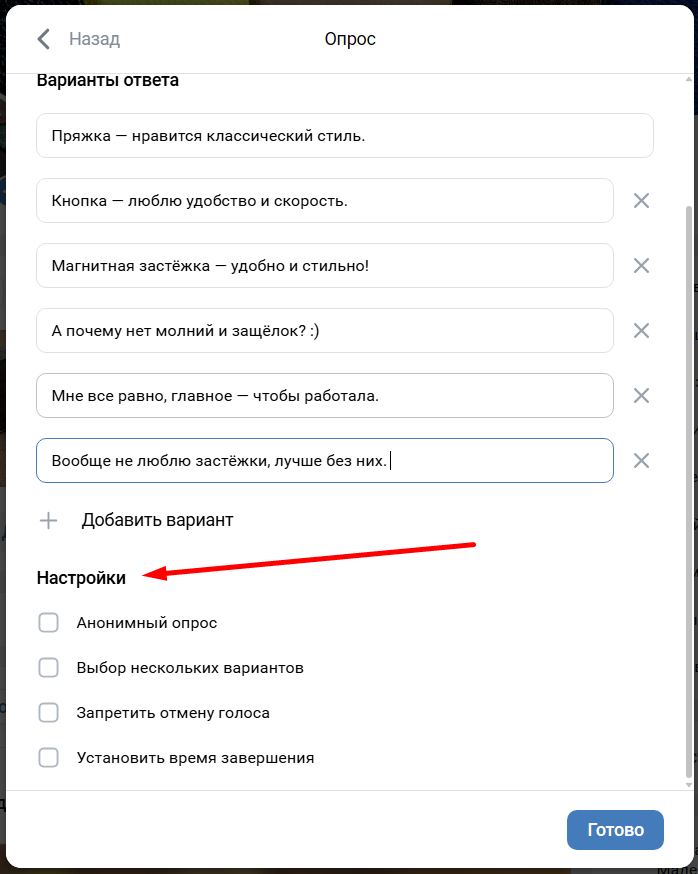Screen dimensions: 698x874
Task: Edit the 'Пряжка' answer field
Action: 344,135
